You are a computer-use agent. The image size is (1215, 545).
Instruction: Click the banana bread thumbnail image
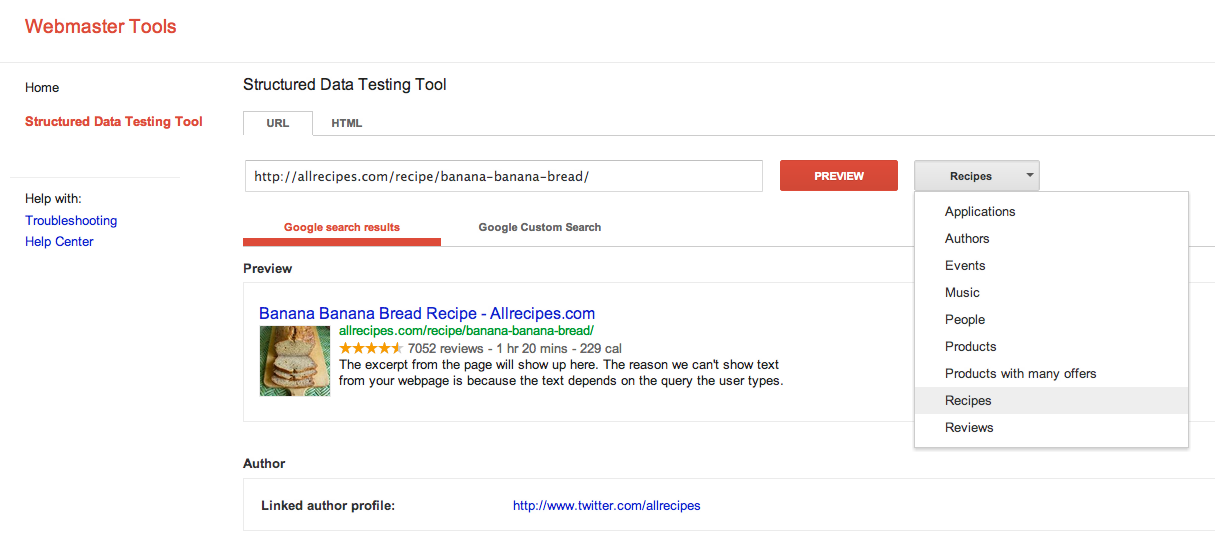pos(294,360)
